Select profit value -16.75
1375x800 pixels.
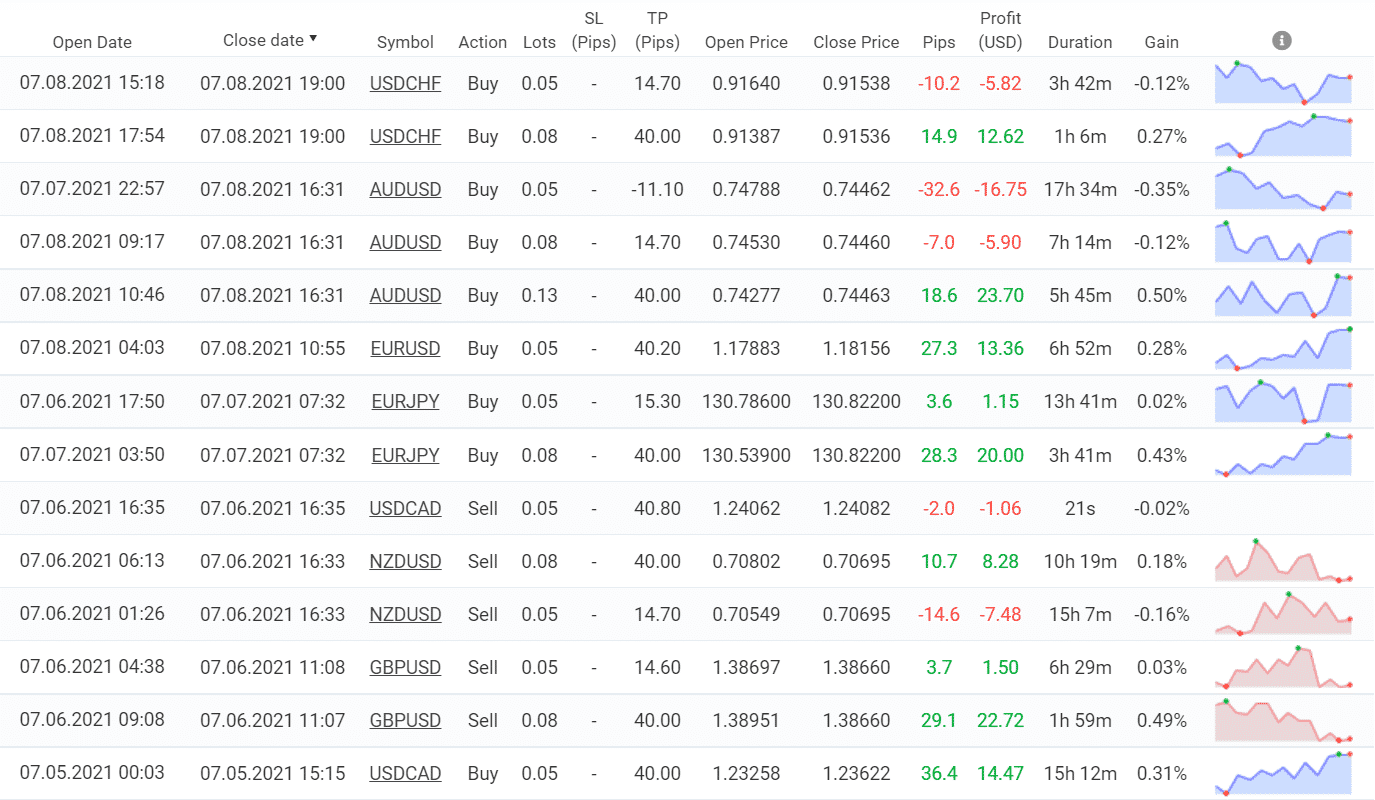[x=1001, y=189]
